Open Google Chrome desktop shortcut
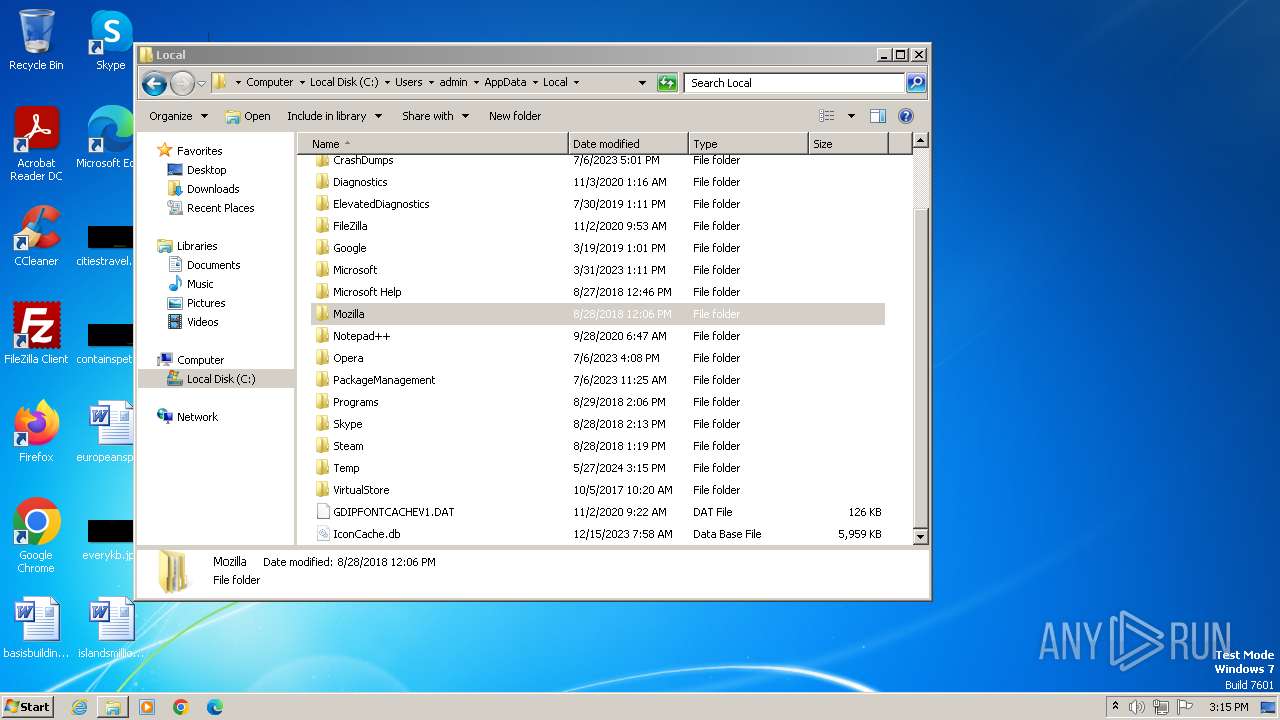Viewport: 1280px width, 720px height. (36, 536)
